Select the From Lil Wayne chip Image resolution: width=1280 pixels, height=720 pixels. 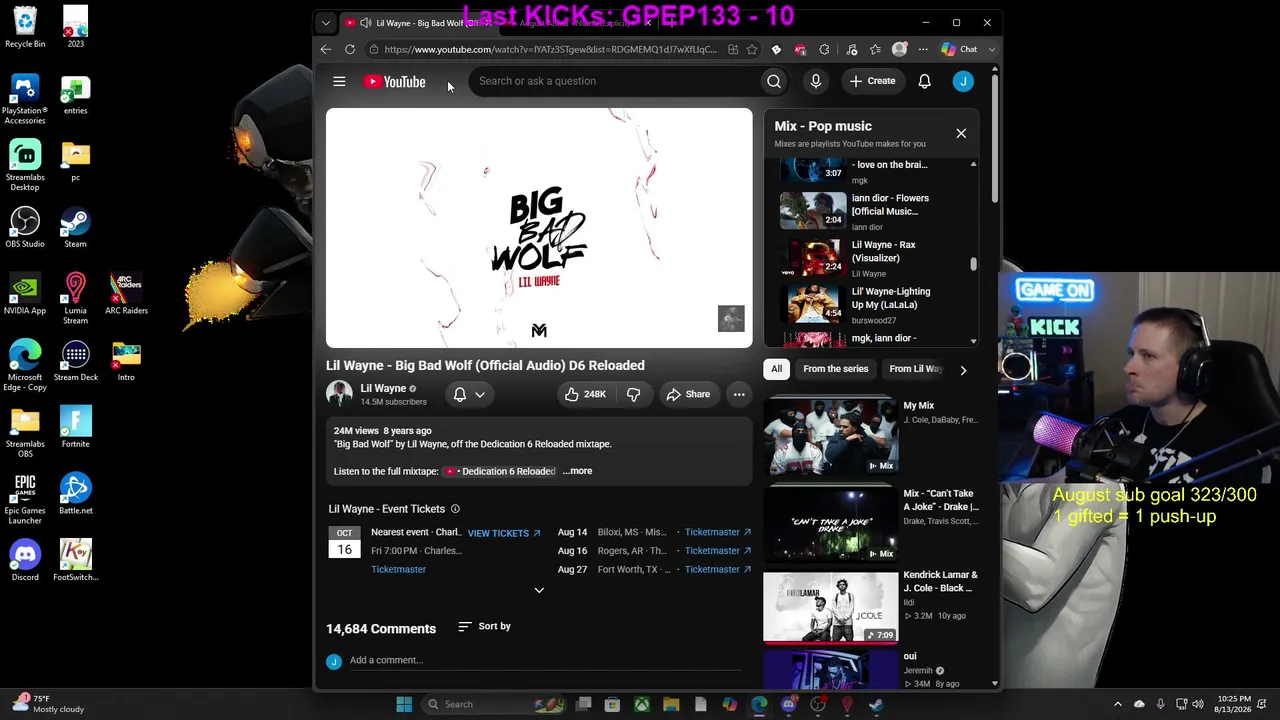pyautogui.click(x=915, y=369)
